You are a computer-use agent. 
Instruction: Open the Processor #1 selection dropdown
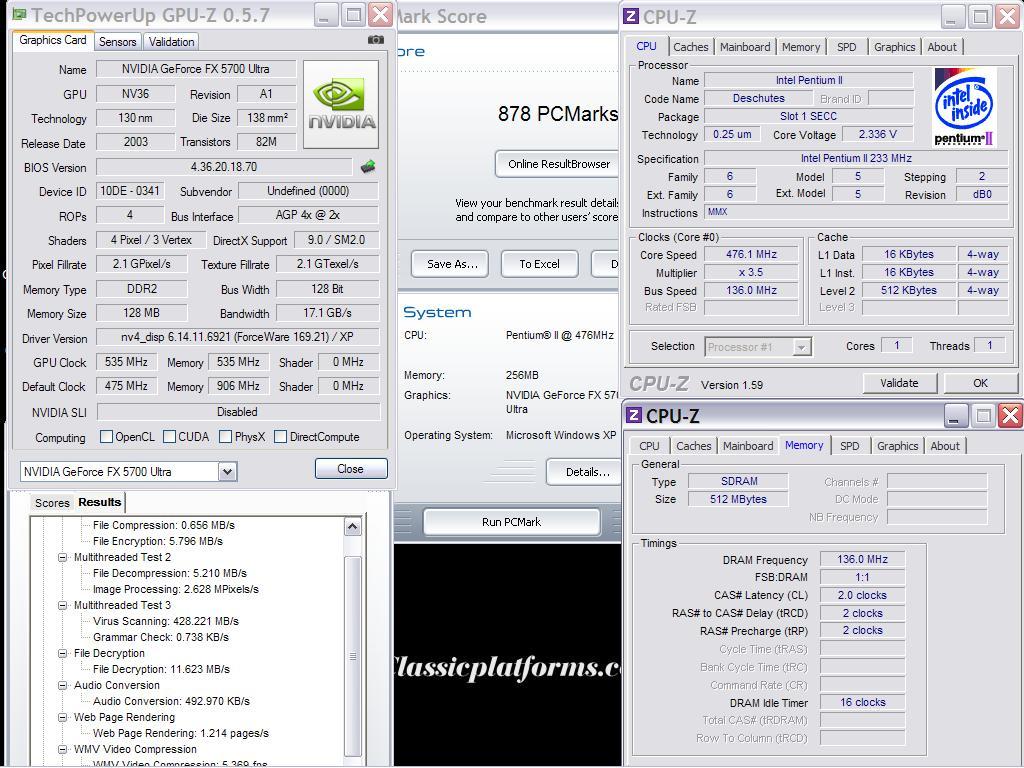tap(801, 347)
